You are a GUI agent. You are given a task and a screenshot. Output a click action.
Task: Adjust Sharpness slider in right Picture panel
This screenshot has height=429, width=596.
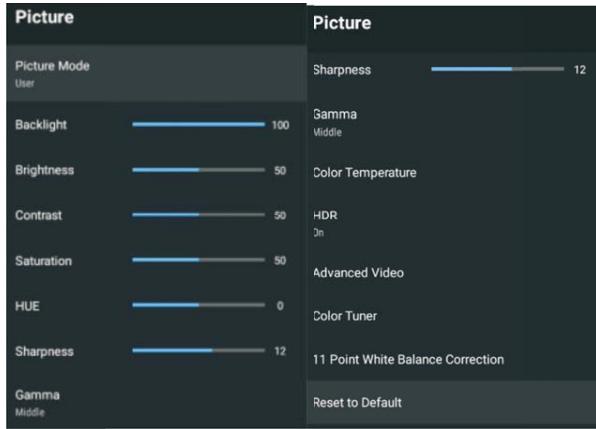(x=498, y=69)
